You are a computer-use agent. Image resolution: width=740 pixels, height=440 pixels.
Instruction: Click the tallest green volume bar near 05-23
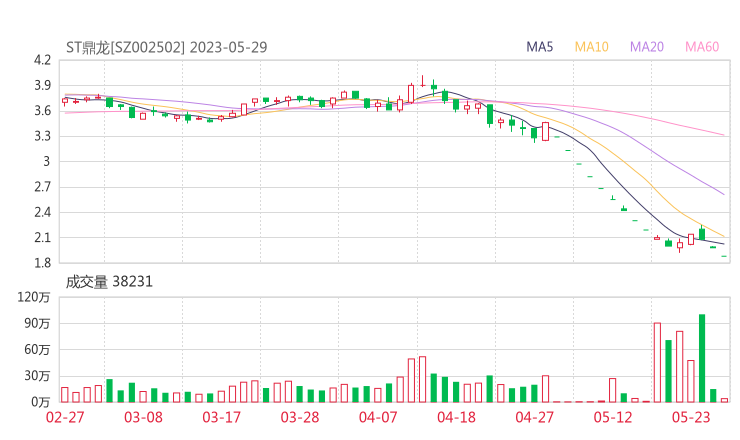(702, 358)
